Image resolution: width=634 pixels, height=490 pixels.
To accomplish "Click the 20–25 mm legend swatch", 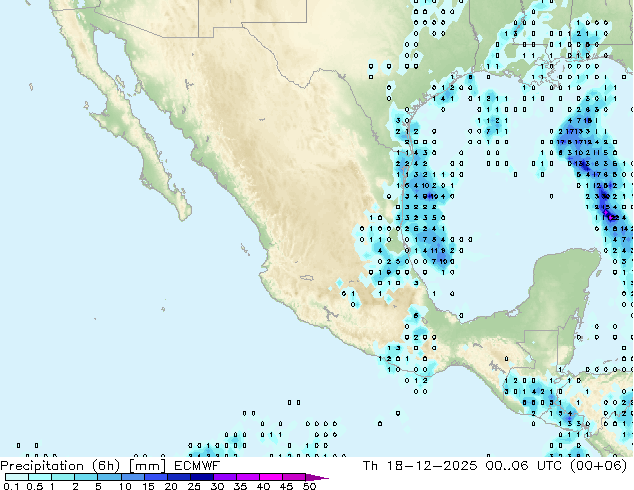I will point(178,477).
